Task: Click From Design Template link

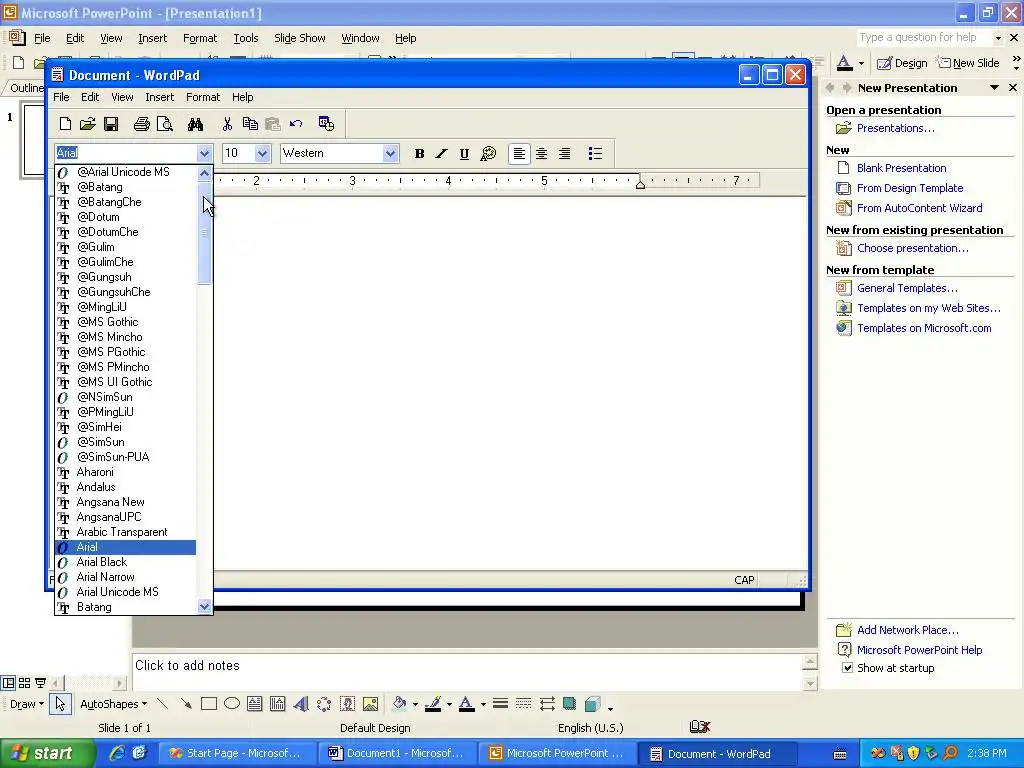Action: [x=910, y=188]
